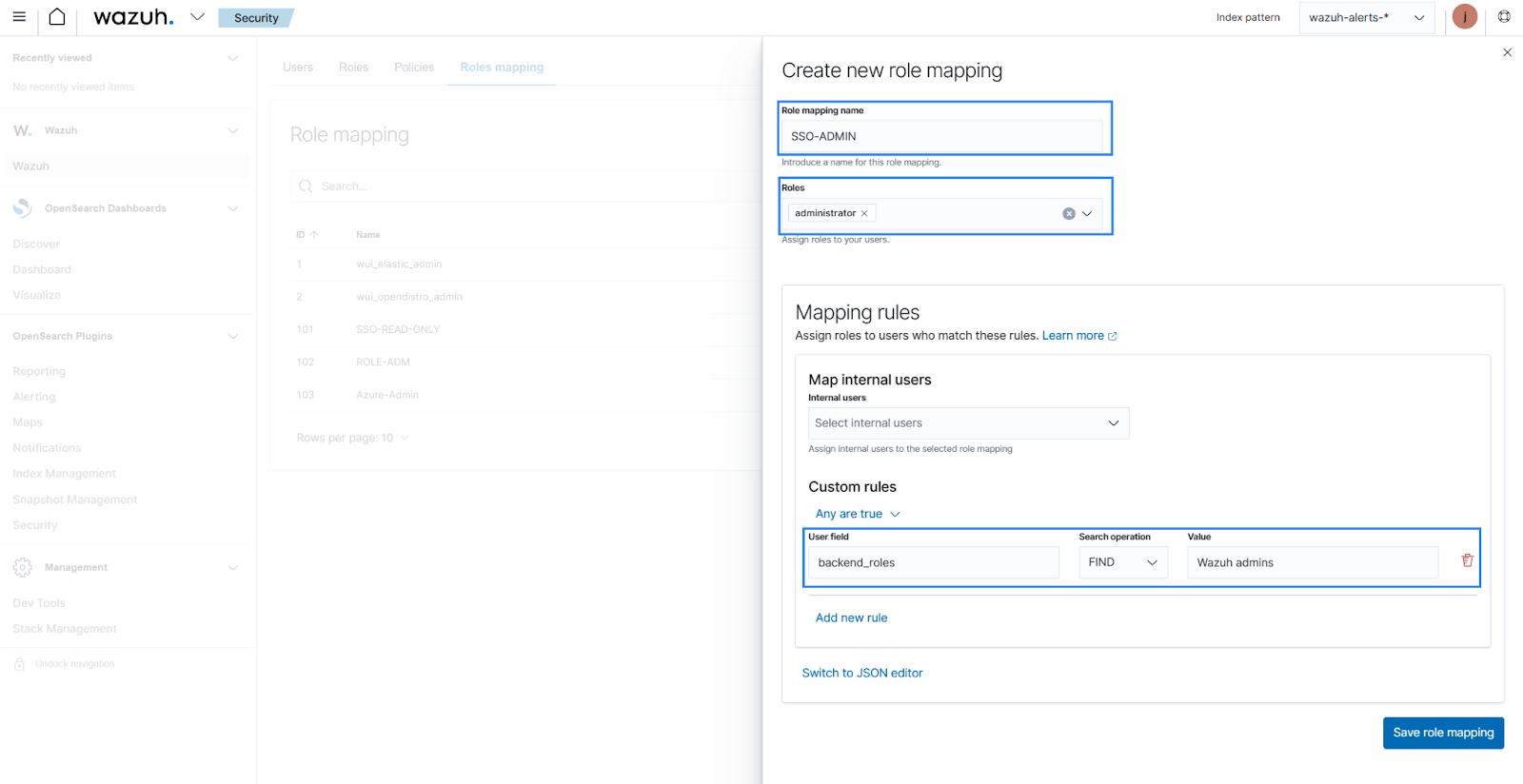The width and height of the screenshot is (1523, 784).
Task: Collapse the Recently viewed section
Action: pyautogui.click(x=232, y=58)
